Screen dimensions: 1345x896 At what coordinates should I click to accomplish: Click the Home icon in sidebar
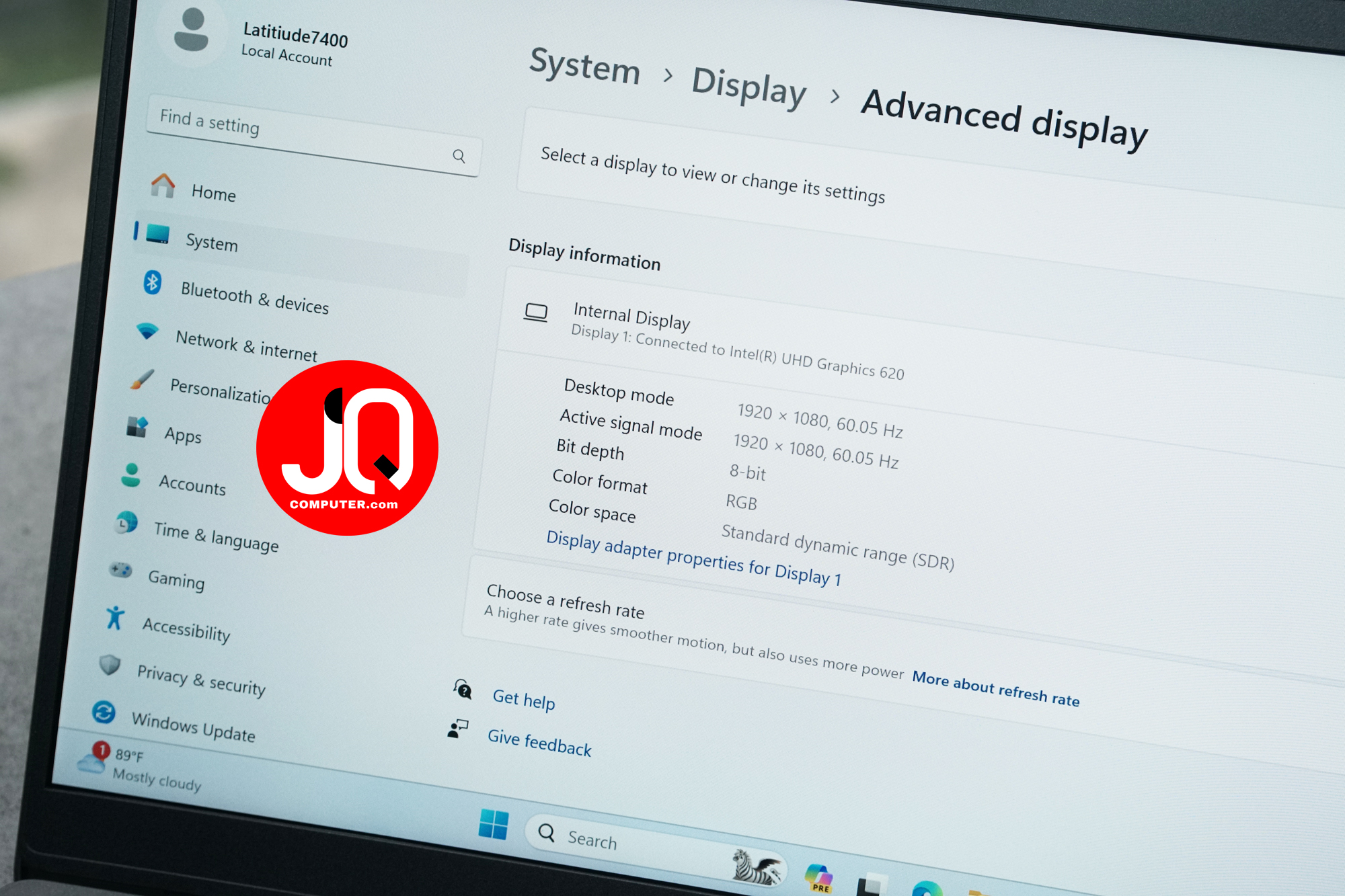(163, 186)
